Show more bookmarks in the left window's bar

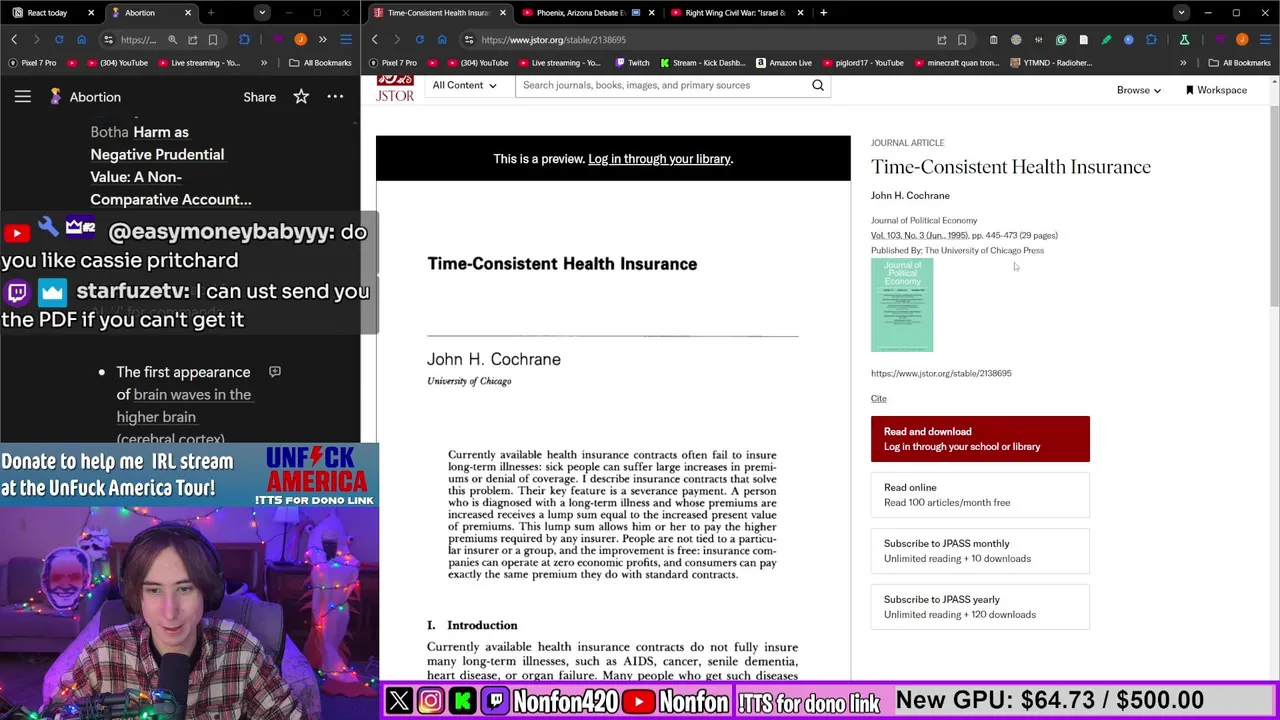(x=264, y=63)
